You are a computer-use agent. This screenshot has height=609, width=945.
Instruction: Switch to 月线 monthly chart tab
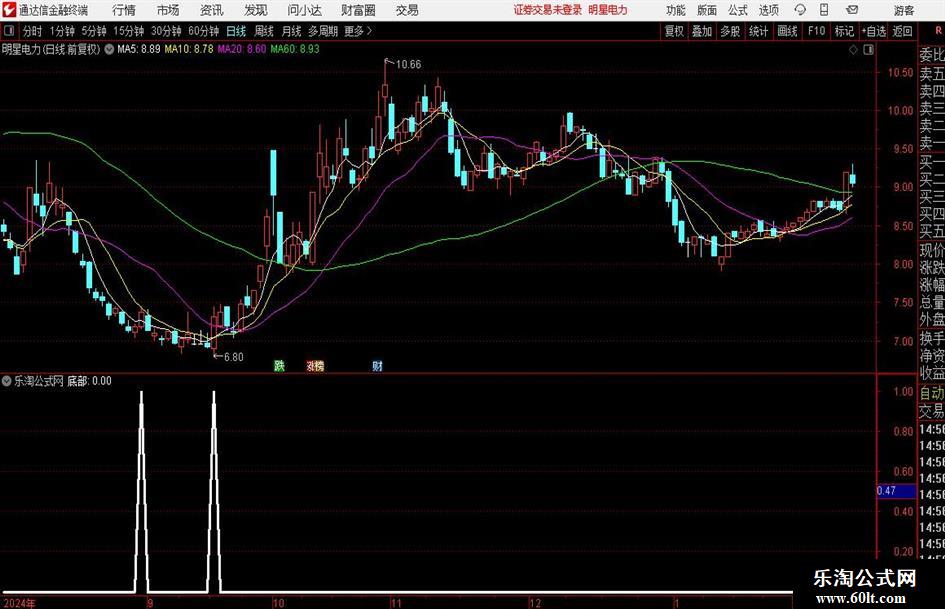tap(292, 31)
